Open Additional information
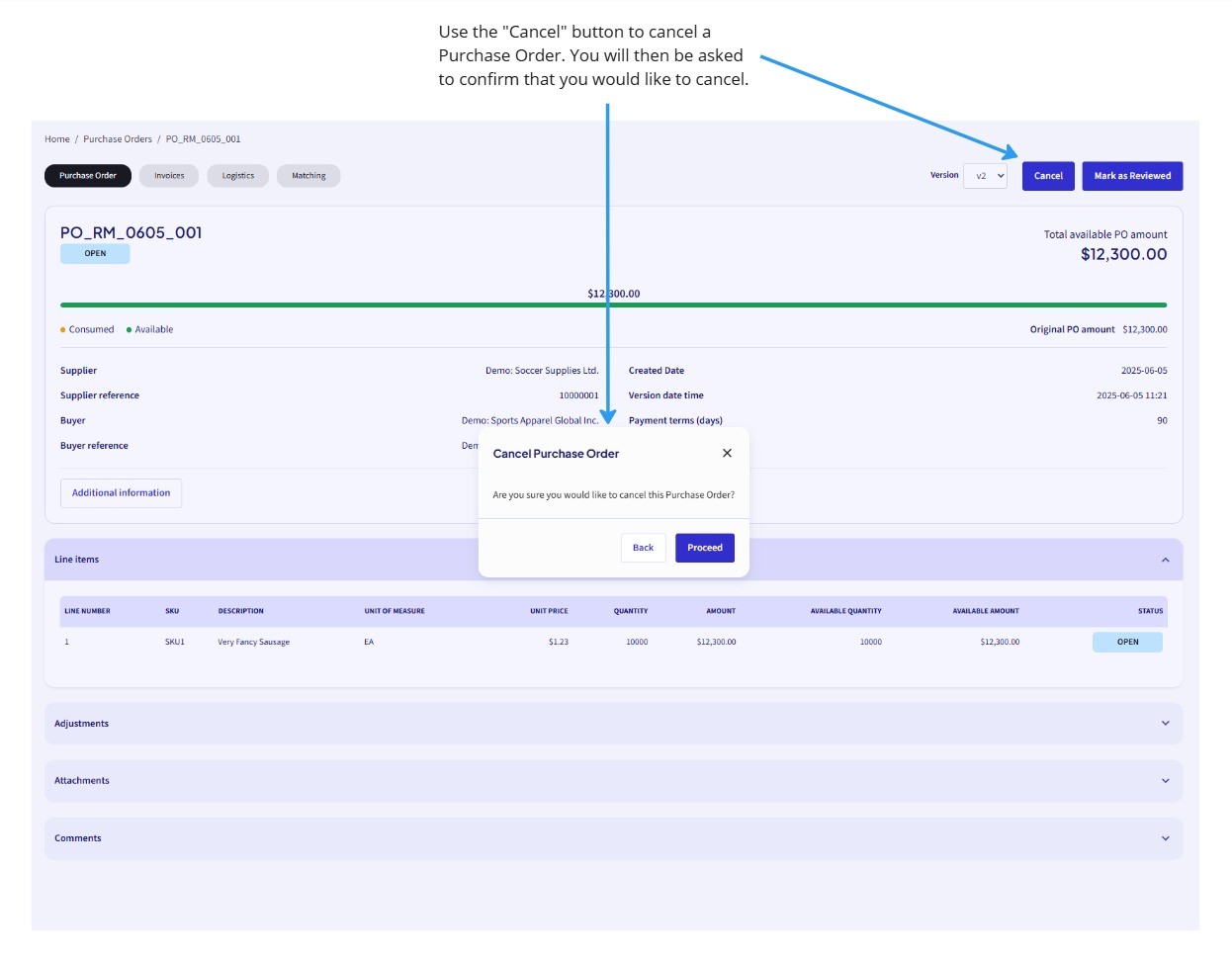Viewport: 1232px width, 959px height. (x=121, y=492)
